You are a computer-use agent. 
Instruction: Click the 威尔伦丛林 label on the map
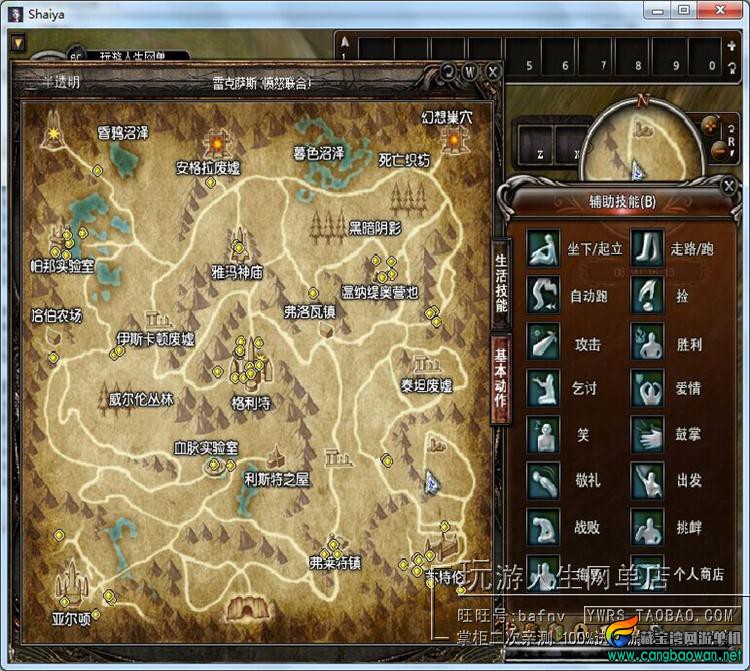[141, 399]
